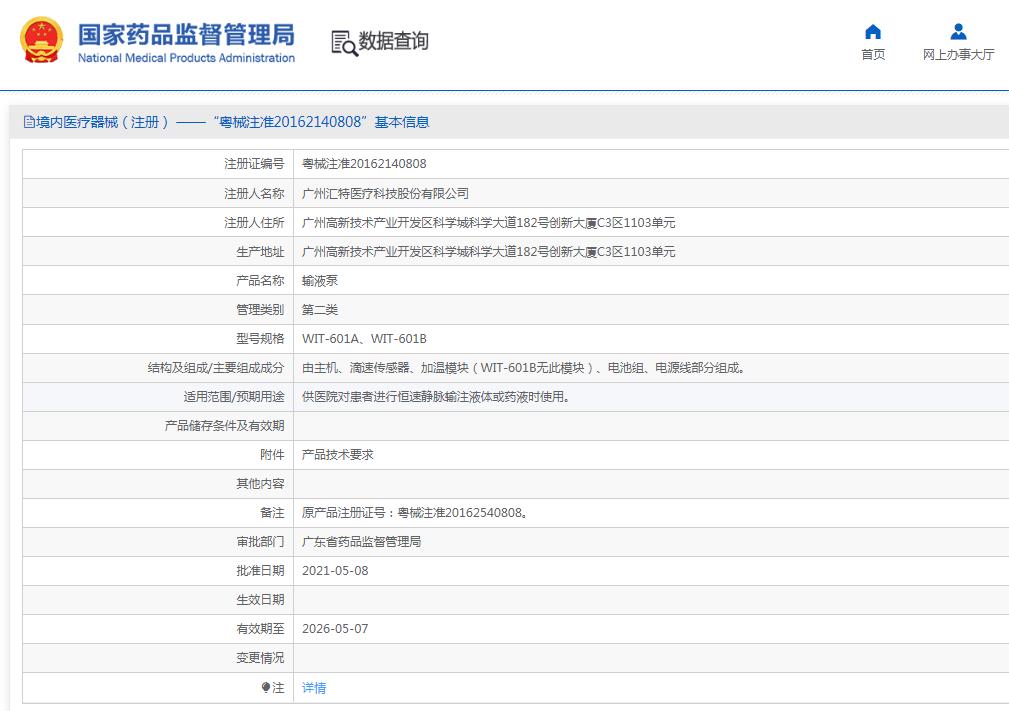Click the 其他内容 label cell
The width and height of the screenshot is (1009, 711).
click(158, 484)
